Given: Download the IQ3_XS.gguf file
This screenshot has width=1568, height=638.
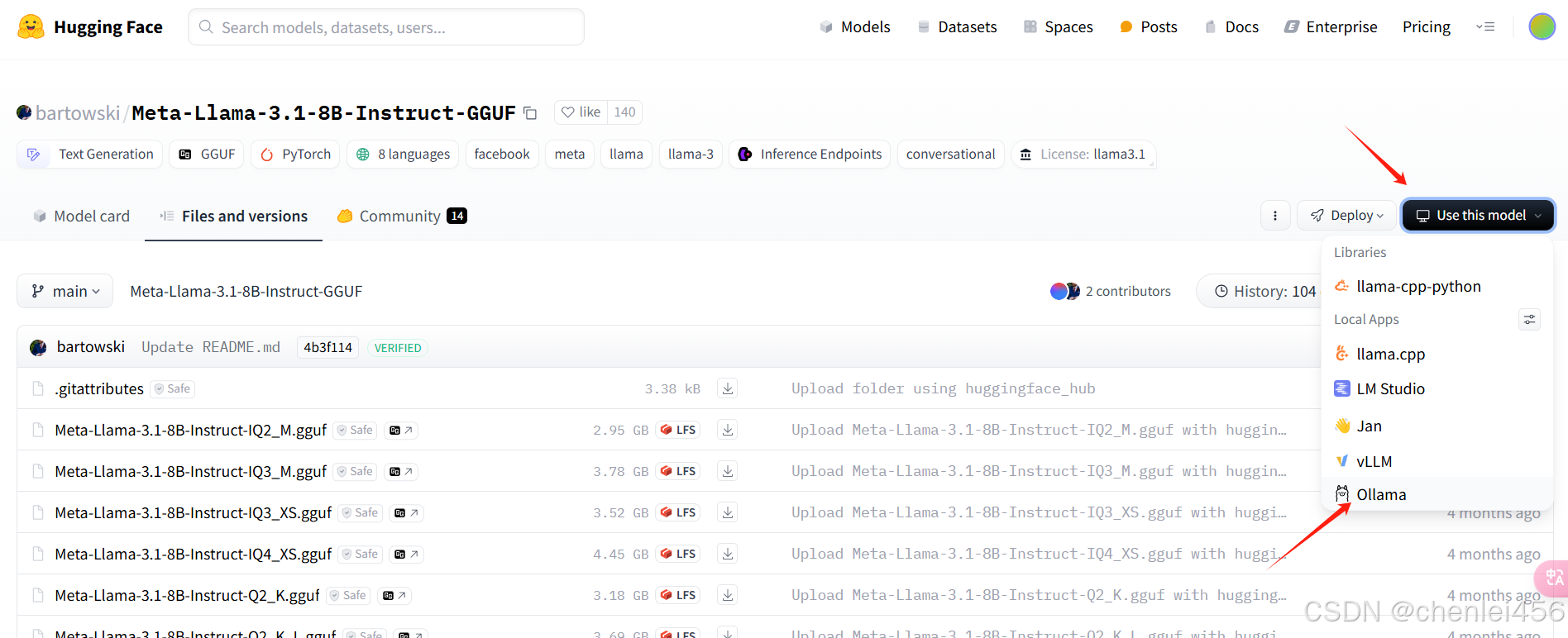Looking at the screenshot, I should click(x=728, y=512).
